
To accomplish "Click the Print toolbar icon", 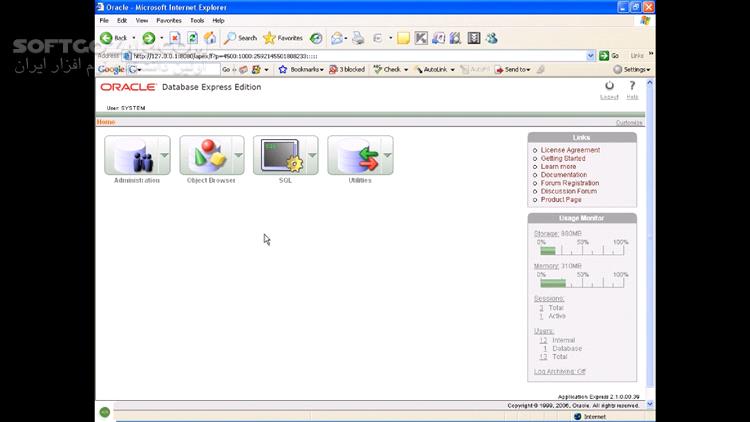I will pyautogui.click(x=358, y=38).
